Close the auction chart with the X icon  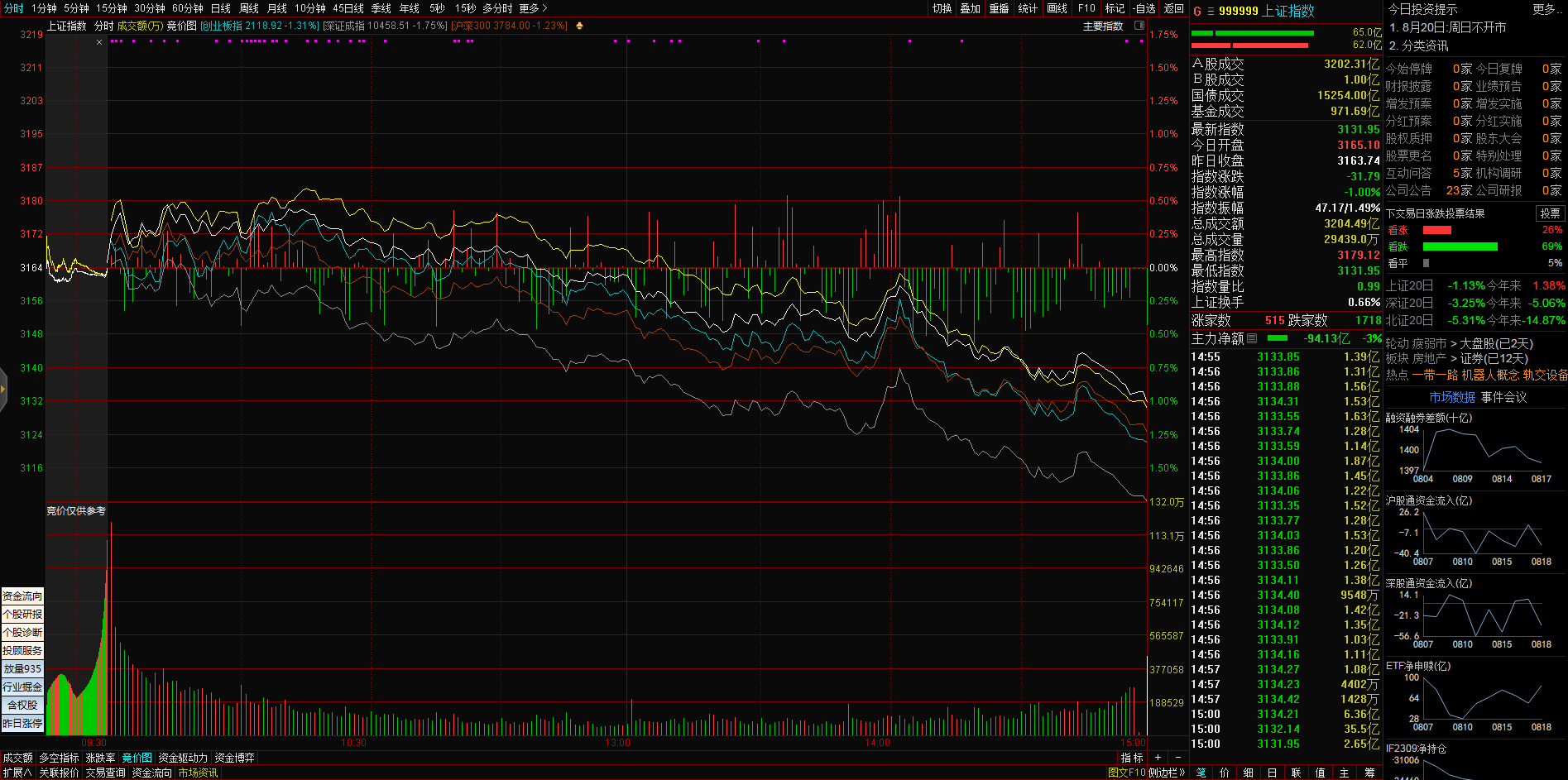(99, 42)
